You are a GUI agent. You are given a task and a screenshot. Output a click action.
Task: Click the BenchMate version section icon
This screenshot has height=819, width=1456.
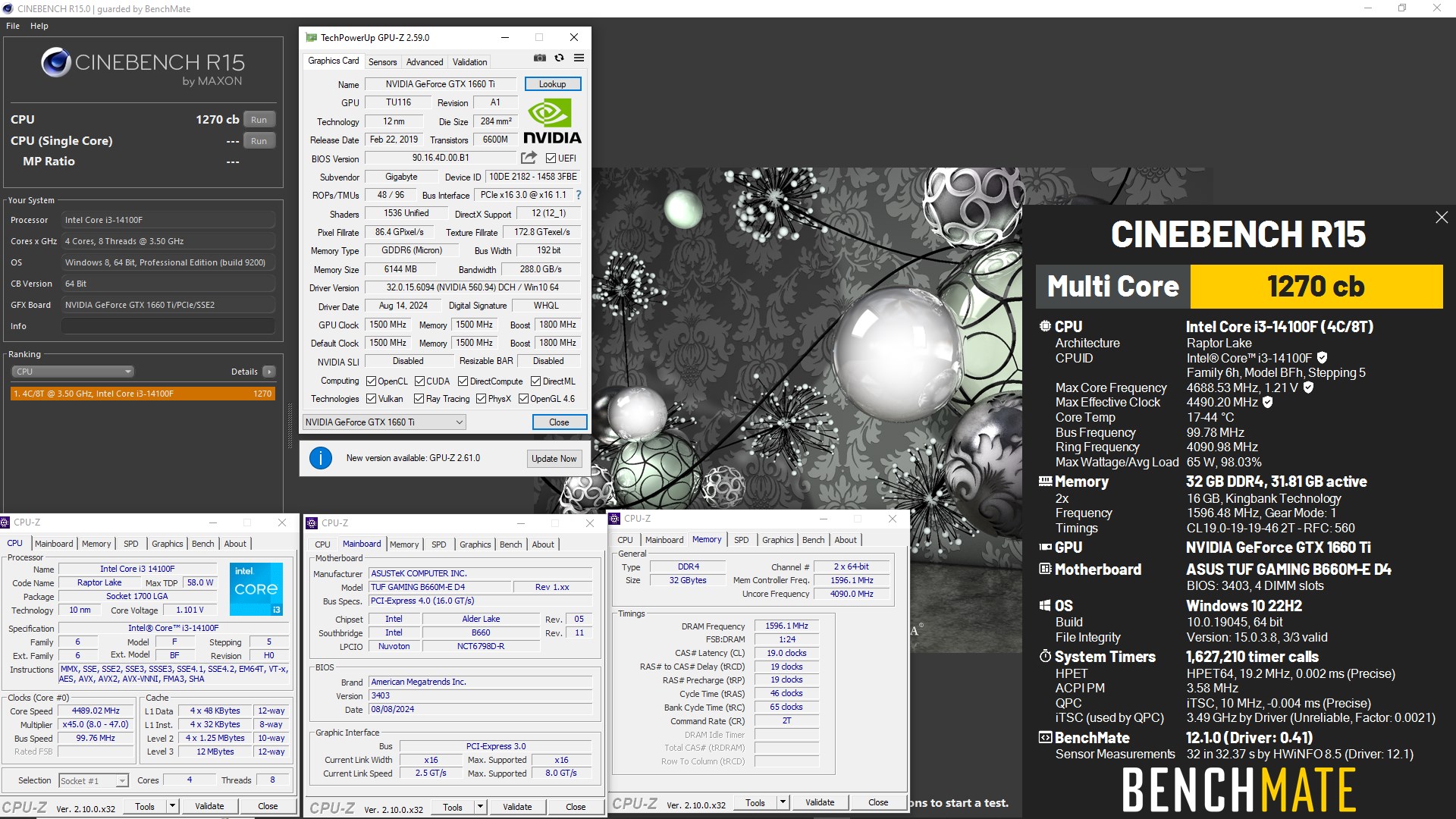point(1045,737)
